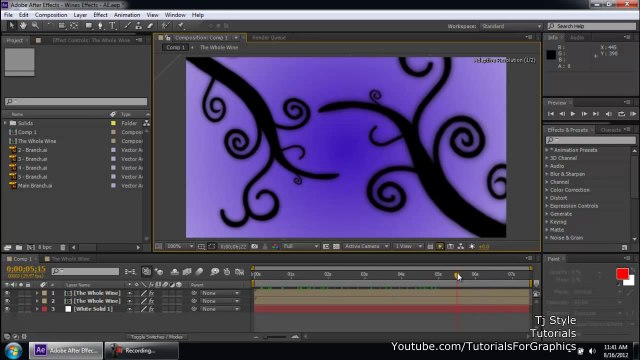Hide the White Solid 1 layer
This screenshot has width=640, height=360.
click(7, 309)
